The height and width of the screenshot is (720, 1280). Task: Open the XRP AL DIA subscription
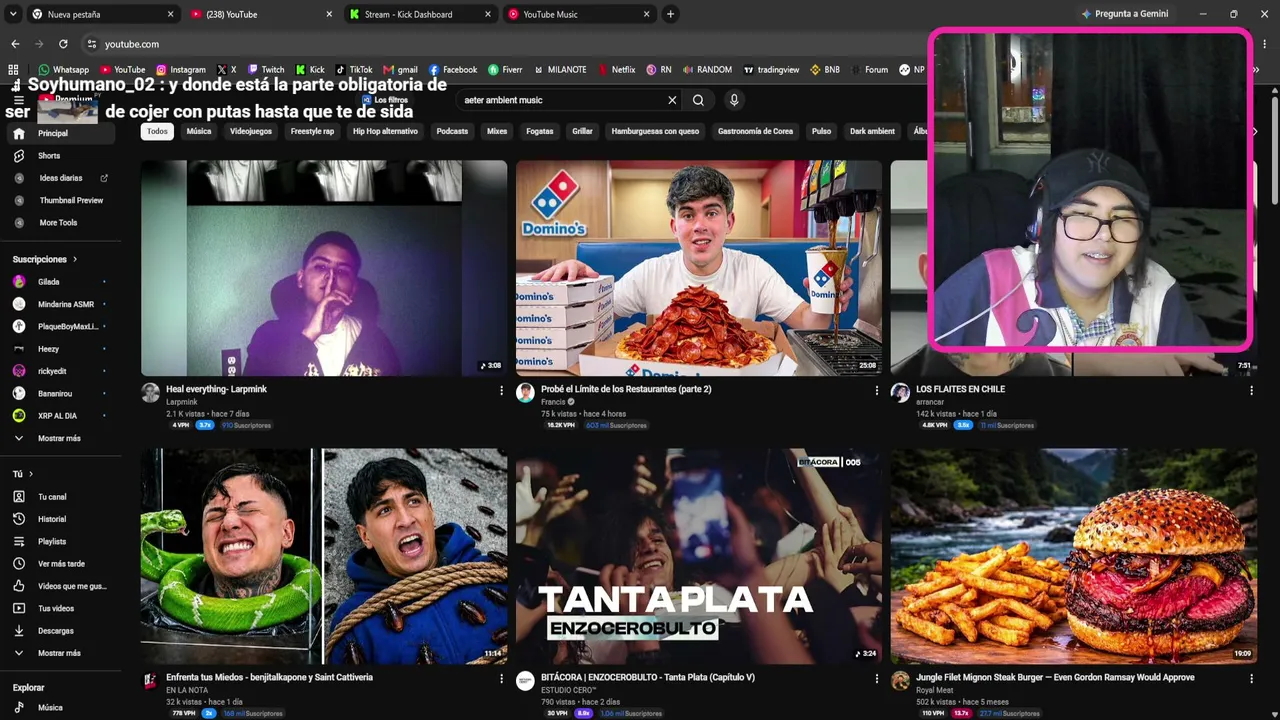(x=60, y=415)
